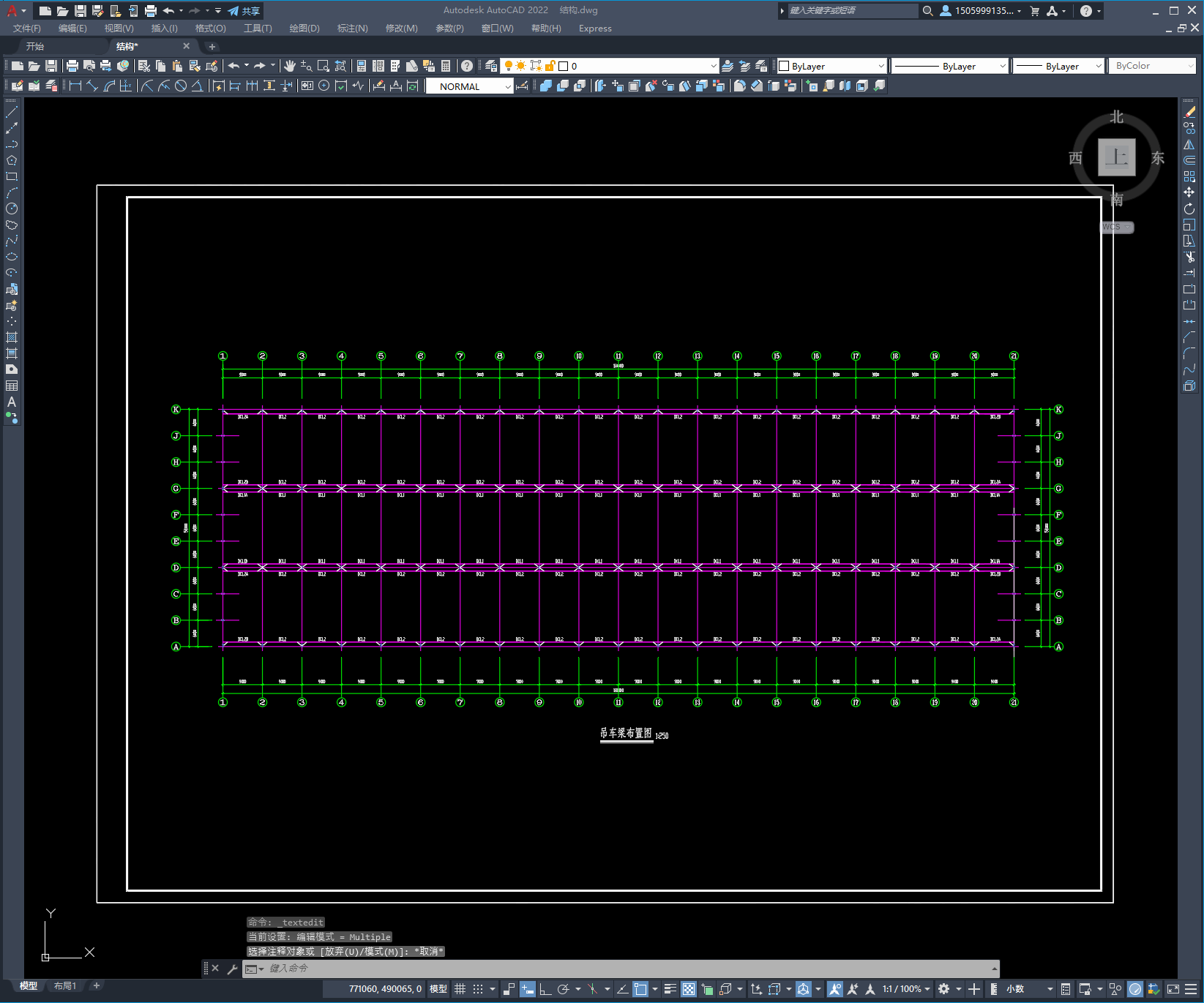
Task: Expand the layer dropdown list
Action: (714, 66)
